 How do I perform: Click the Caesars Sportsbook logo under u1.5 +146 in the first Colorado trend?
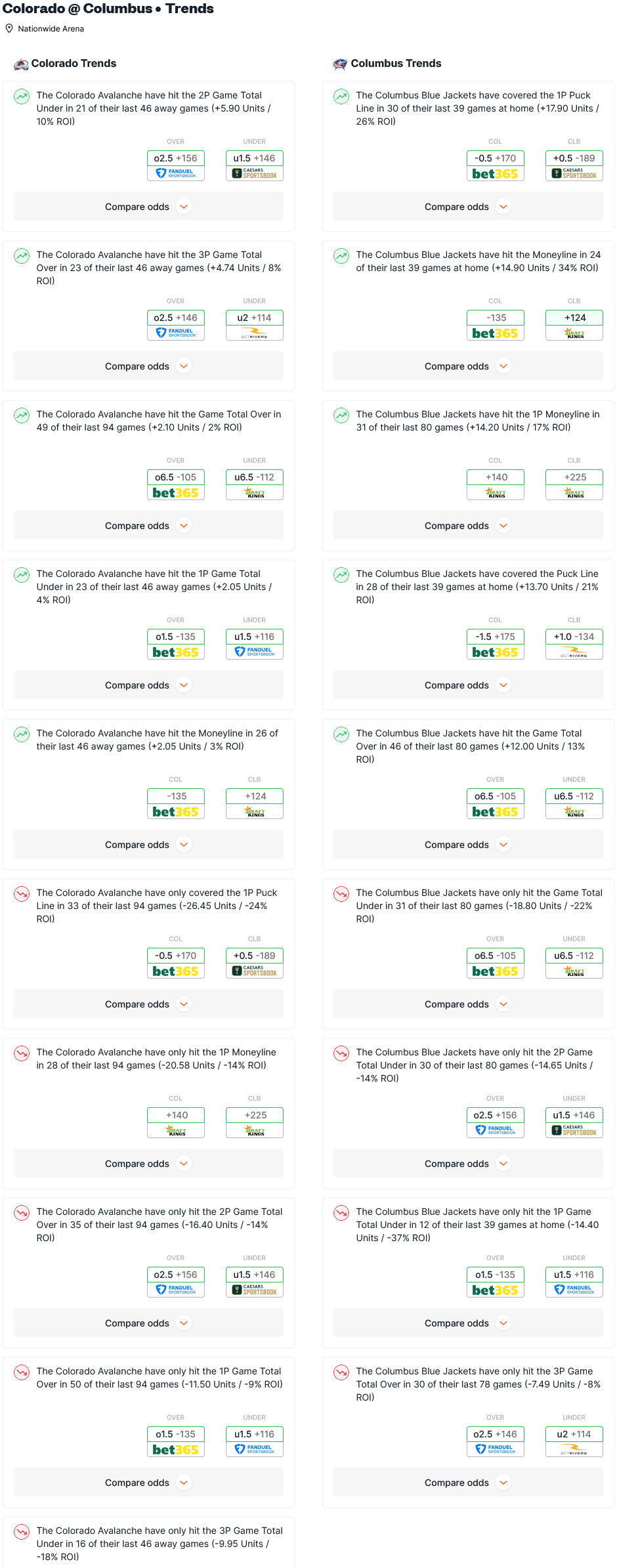tap(255, 174)
